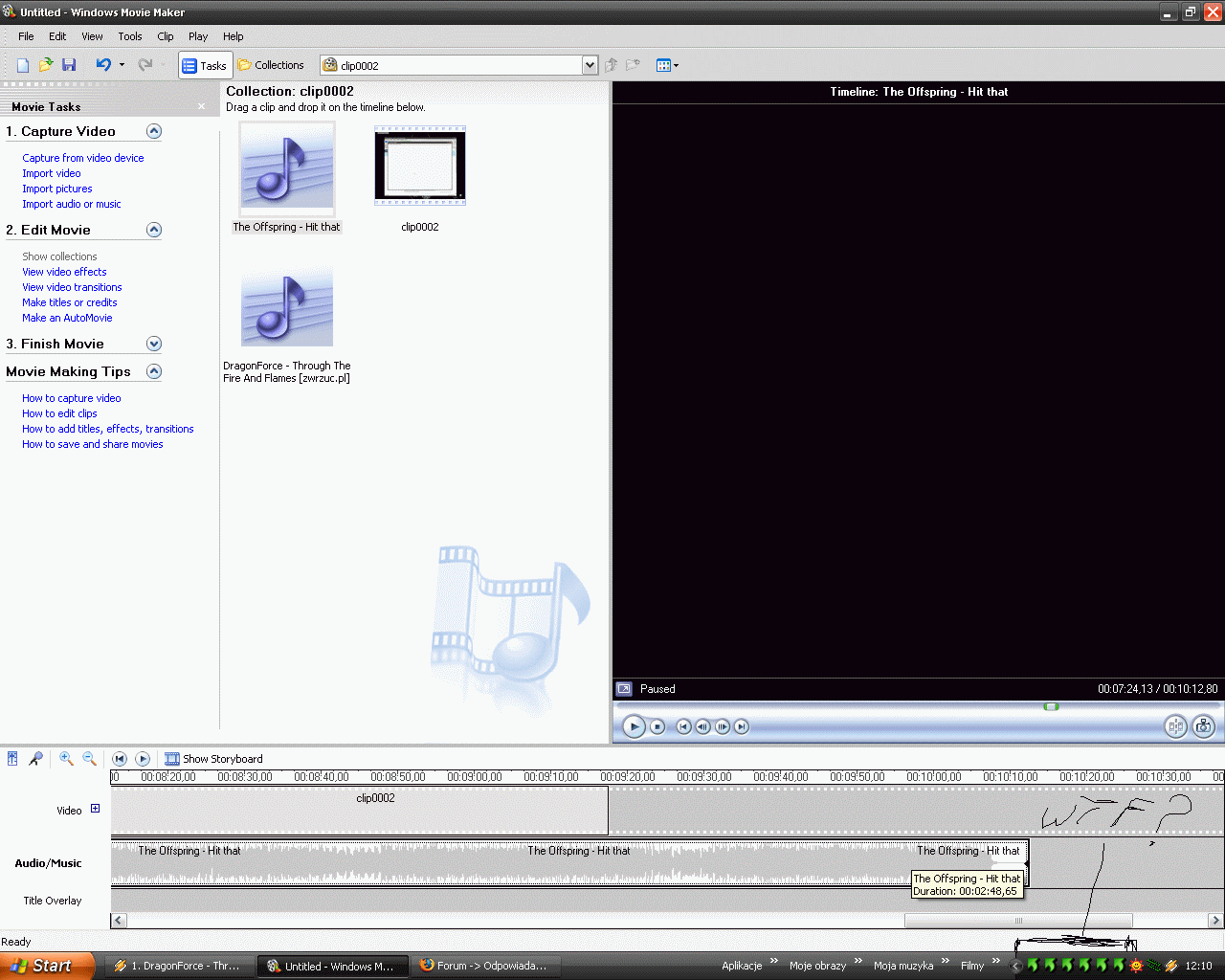Viewport: 1225px width, 980px height.
Task: Collapse the Edit Movie section
Action: coord(154,230)
